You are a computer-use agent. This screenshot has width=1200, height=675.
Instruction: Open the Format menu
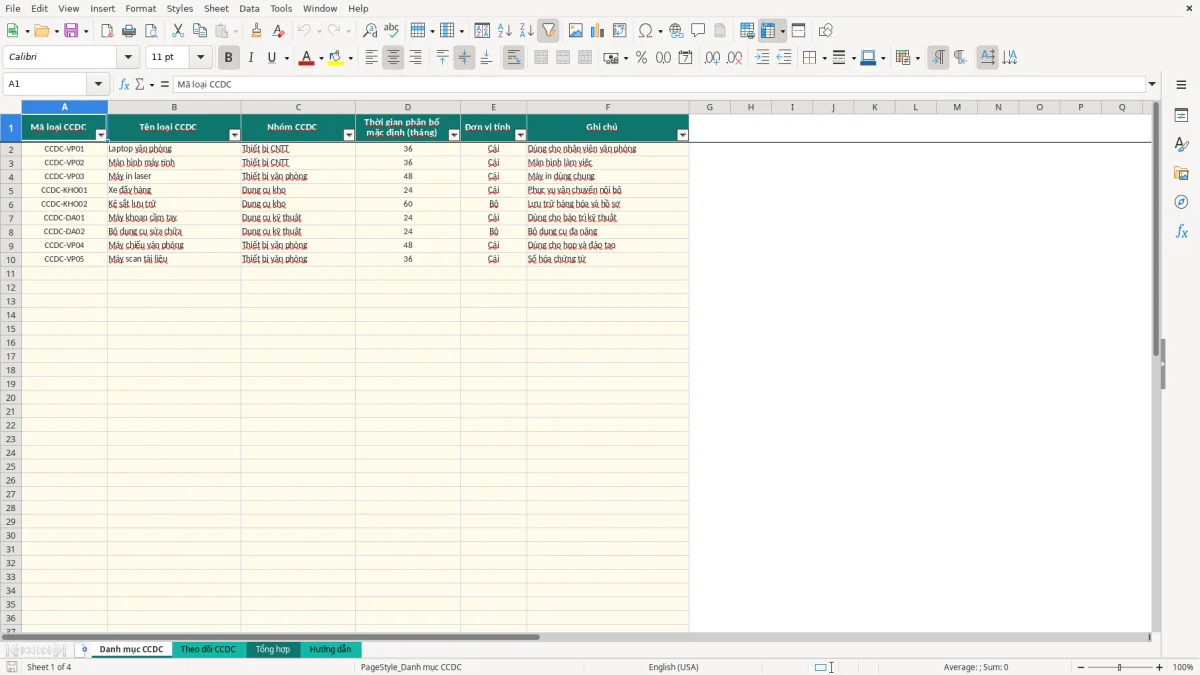[x=140, y=8]
